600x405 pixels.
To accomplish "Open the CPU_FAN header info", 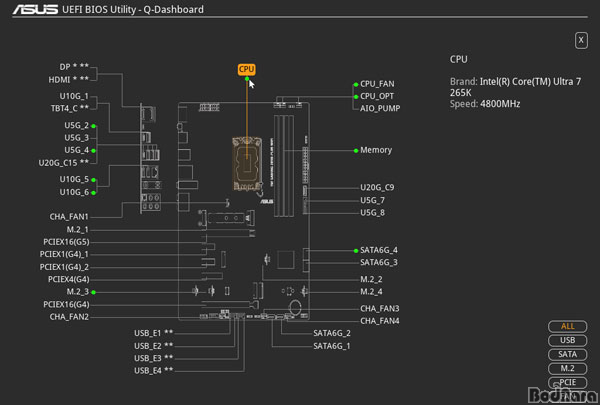I will click(377, 84).
